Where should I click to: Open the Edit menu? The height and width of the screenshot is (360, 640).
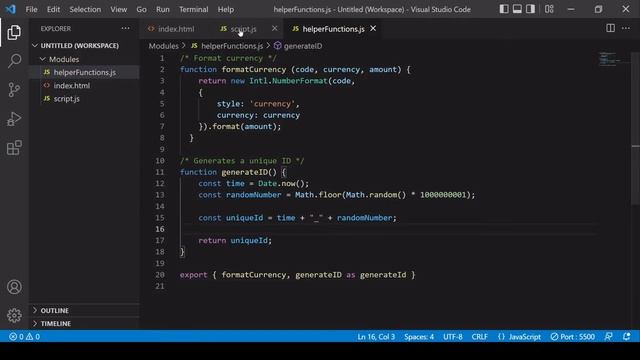(53, 9)
